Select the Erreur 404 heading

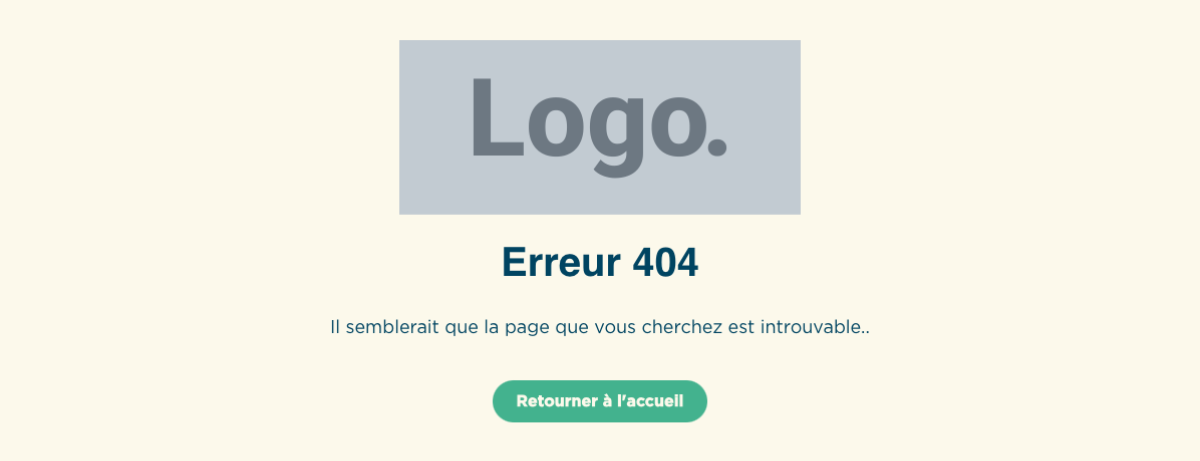click(x=600, y=263)
